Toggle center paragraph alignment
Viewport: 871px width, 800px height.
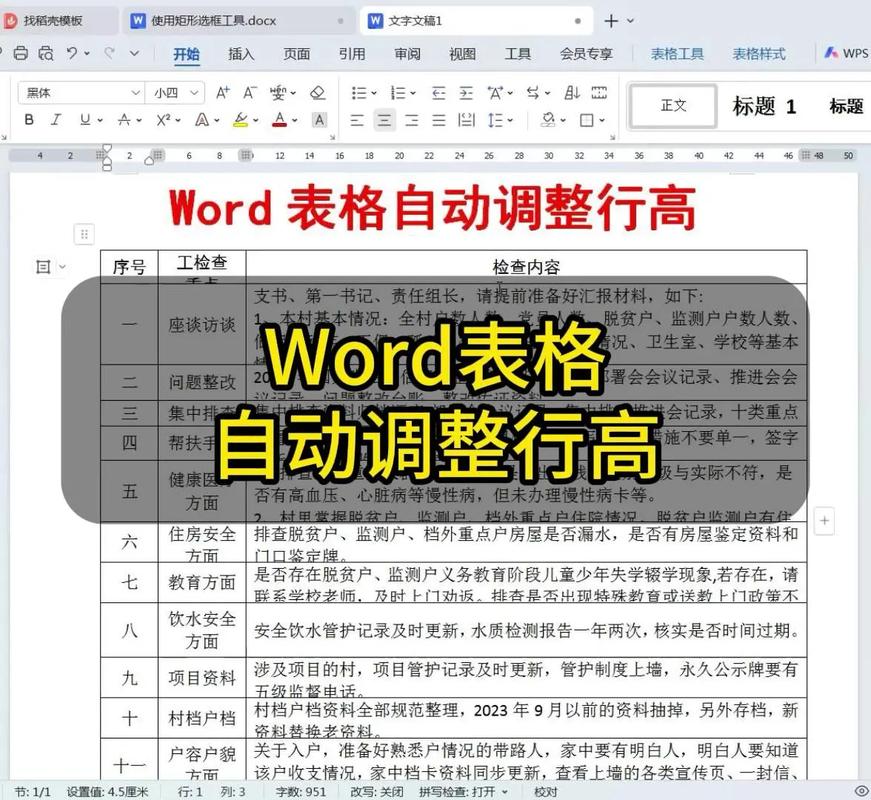[386, 119]
